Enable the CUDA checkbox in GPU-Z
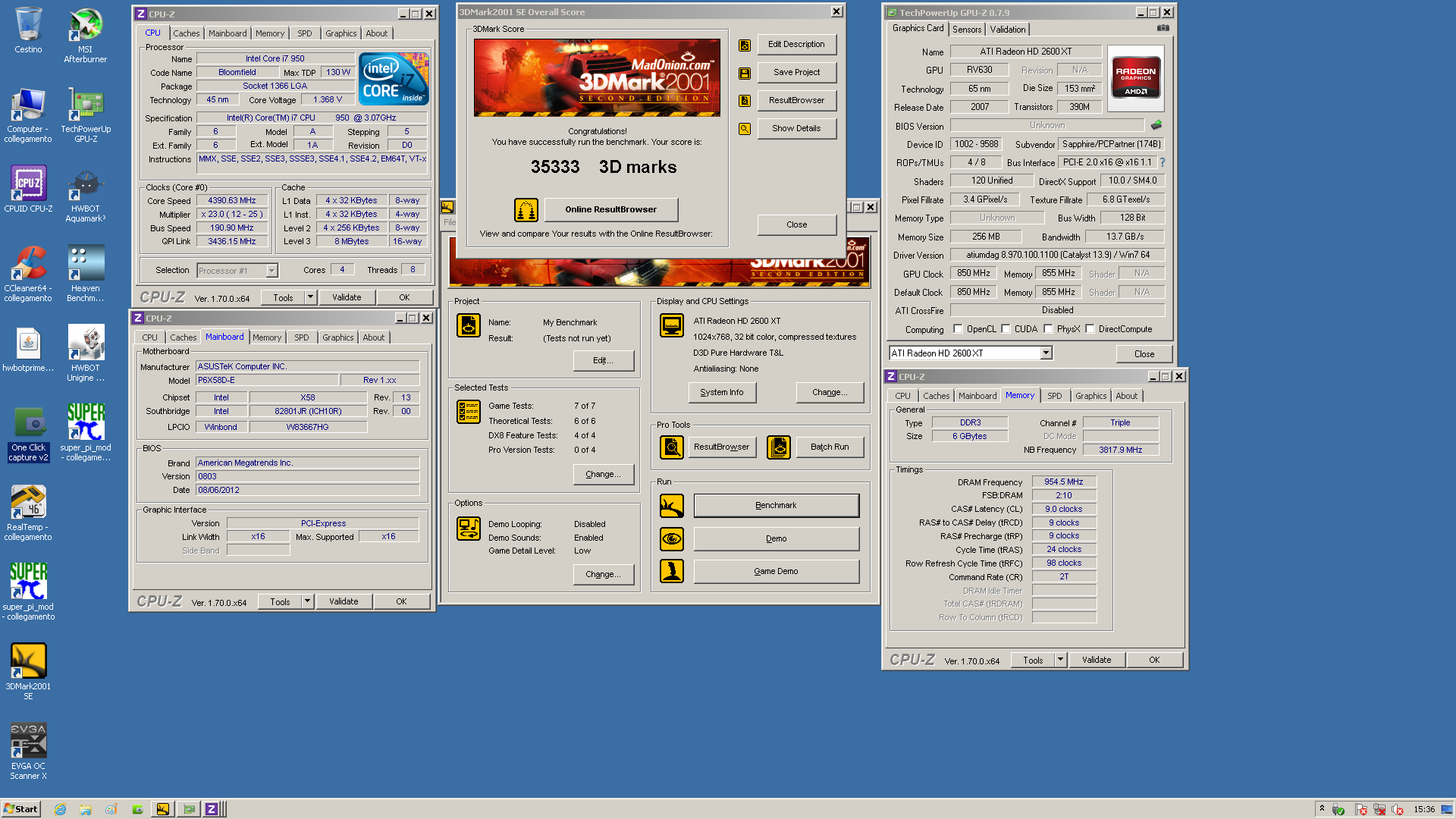 (x=1006, y=329)
